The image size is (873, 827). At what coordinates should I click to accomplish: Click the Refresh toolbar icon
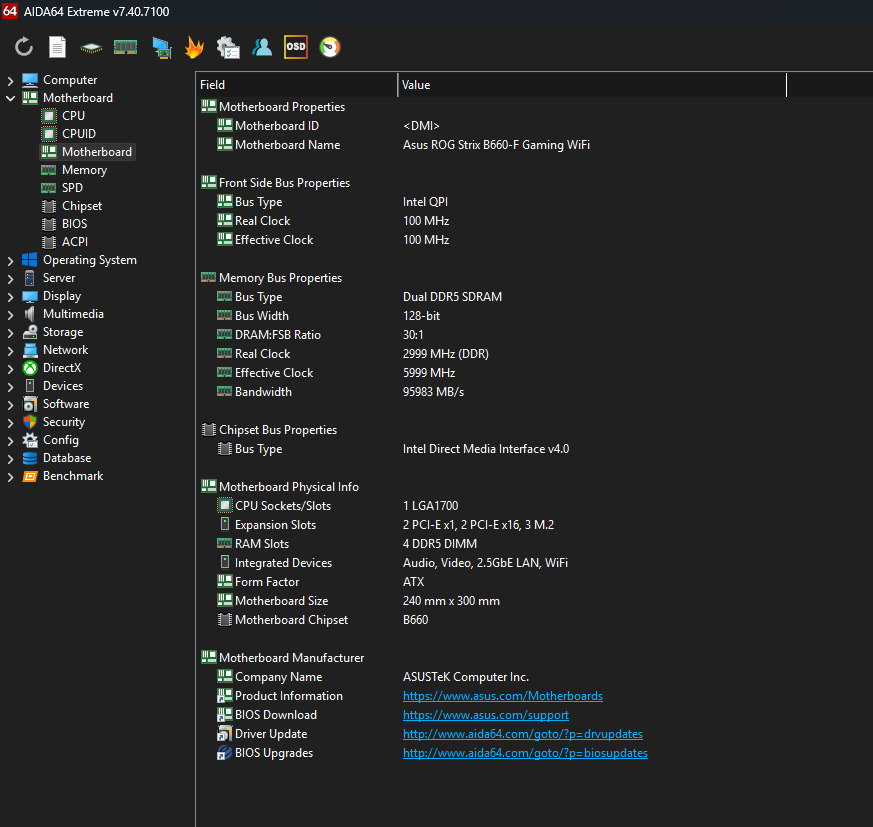24,47
